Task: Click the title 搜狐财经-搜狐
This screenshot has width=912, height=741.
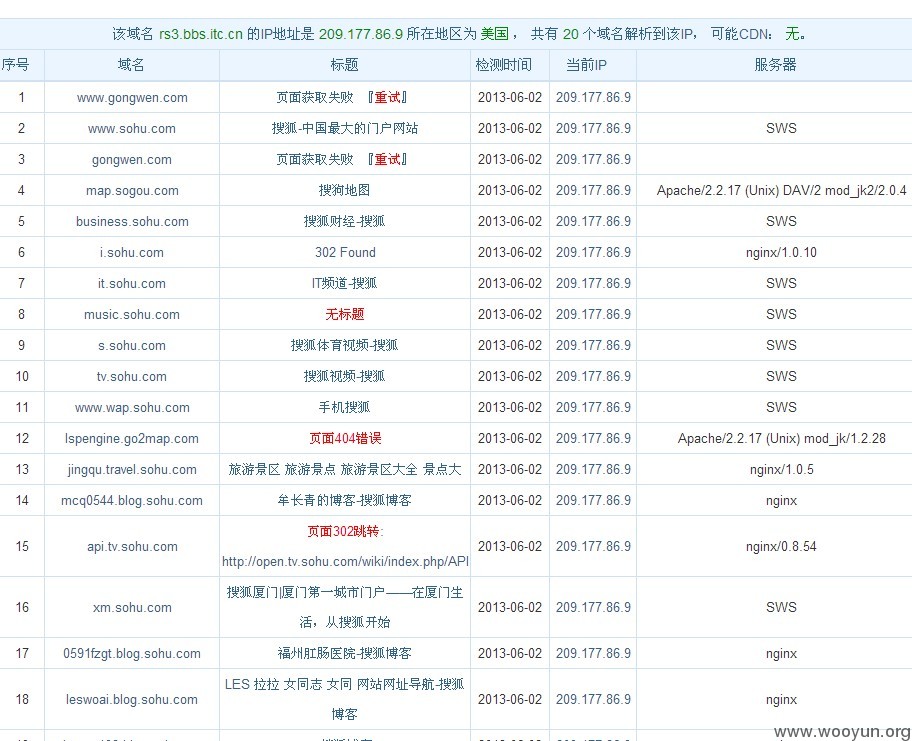Action: tap(344, 221)
